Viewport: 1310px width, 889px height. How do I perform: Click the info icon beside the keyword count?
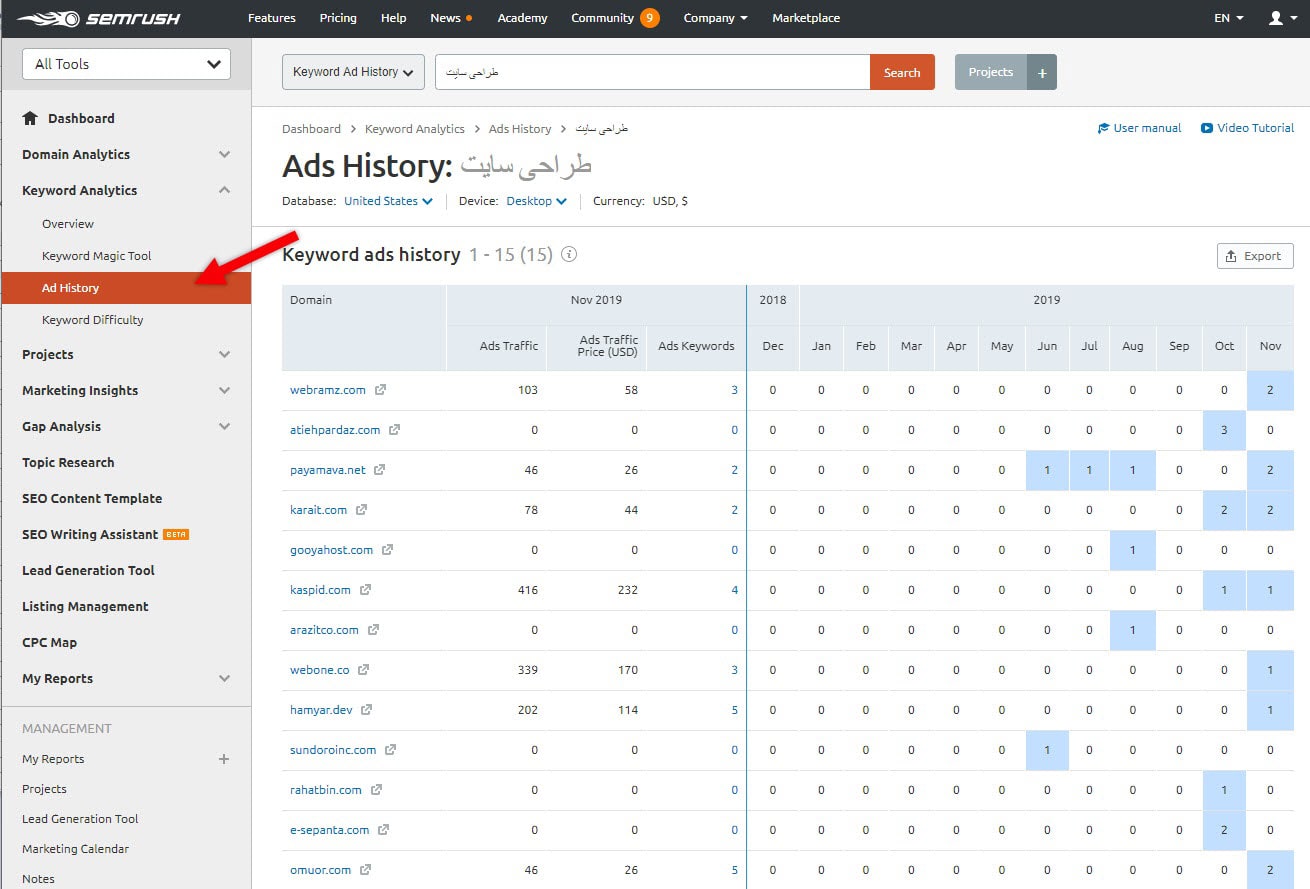point(568,255)
